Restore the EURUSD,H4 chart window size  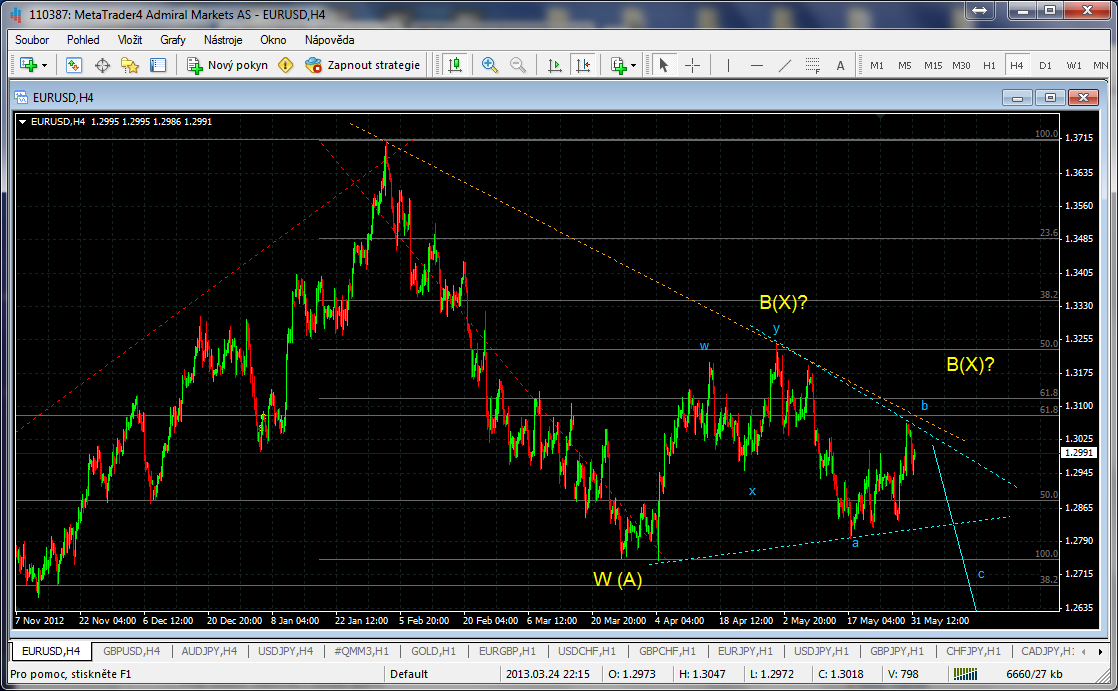click(x=1050, y=98)
